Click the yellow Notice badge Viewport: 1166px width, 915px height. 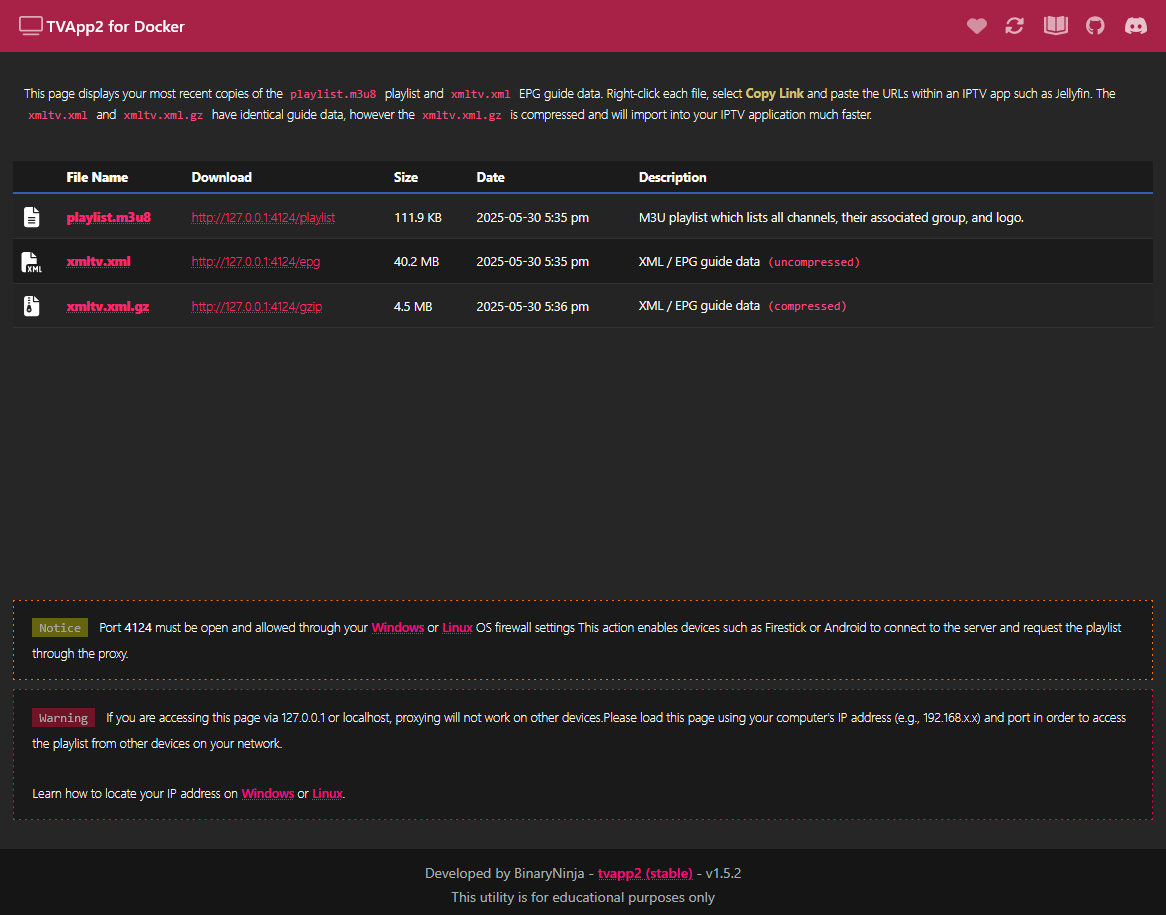coord(60,628)
